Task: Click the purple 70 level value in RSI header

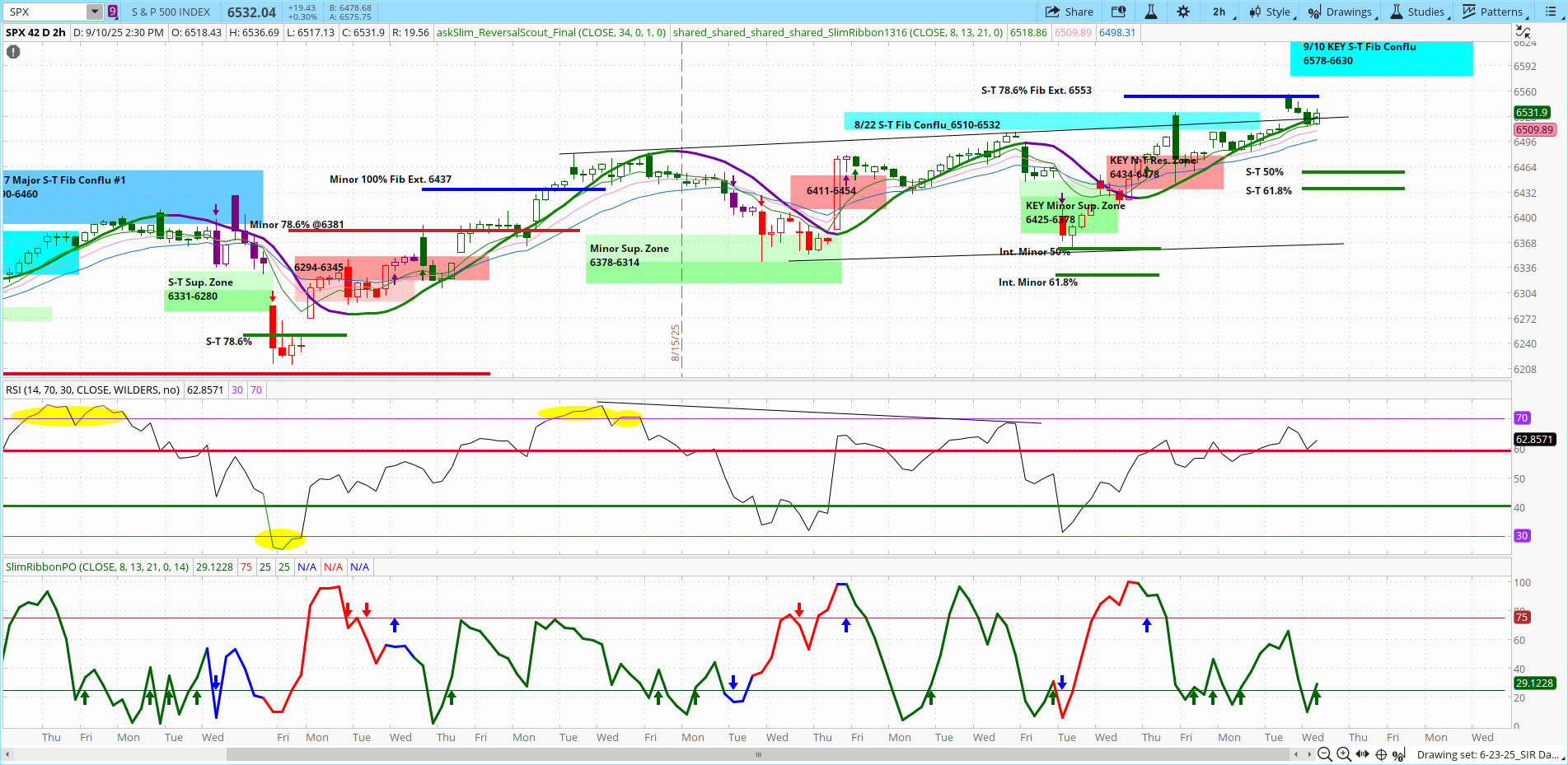Action: coord(255,389)
